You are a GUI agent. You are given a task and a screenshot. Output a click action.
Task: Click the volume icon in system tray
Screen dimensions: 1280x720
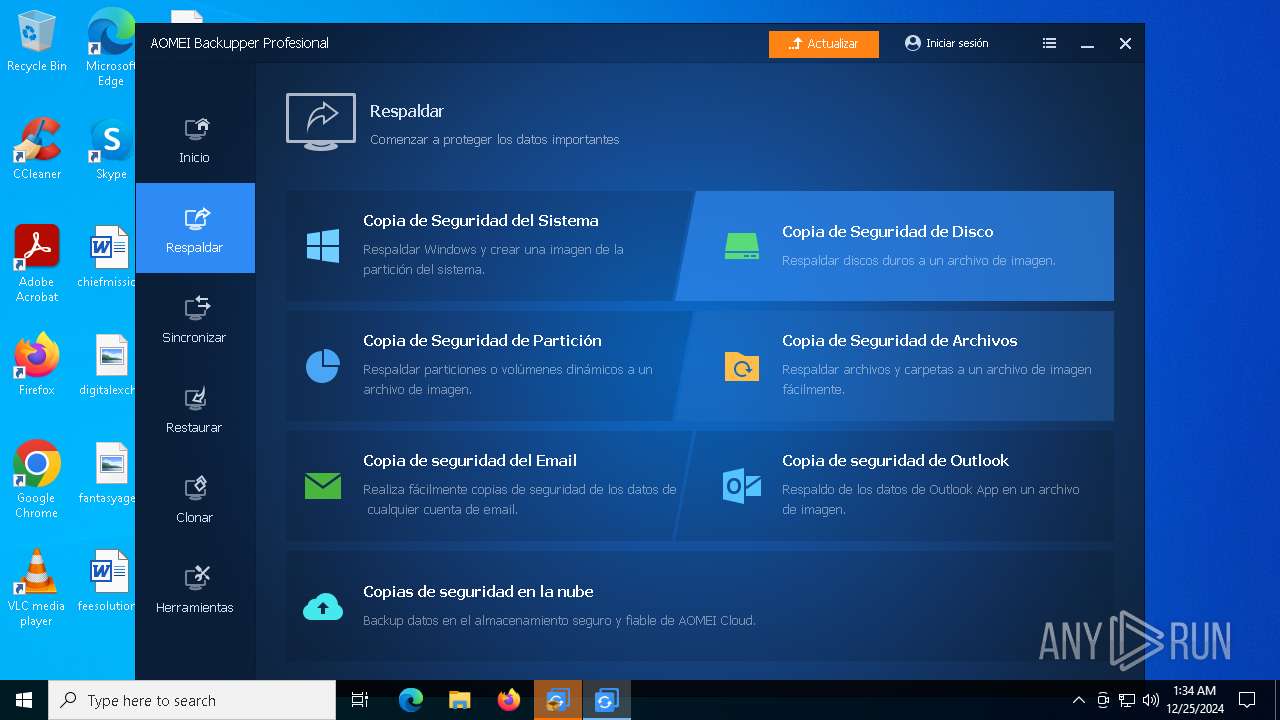pyautogui.click(x=1150, y=700)
